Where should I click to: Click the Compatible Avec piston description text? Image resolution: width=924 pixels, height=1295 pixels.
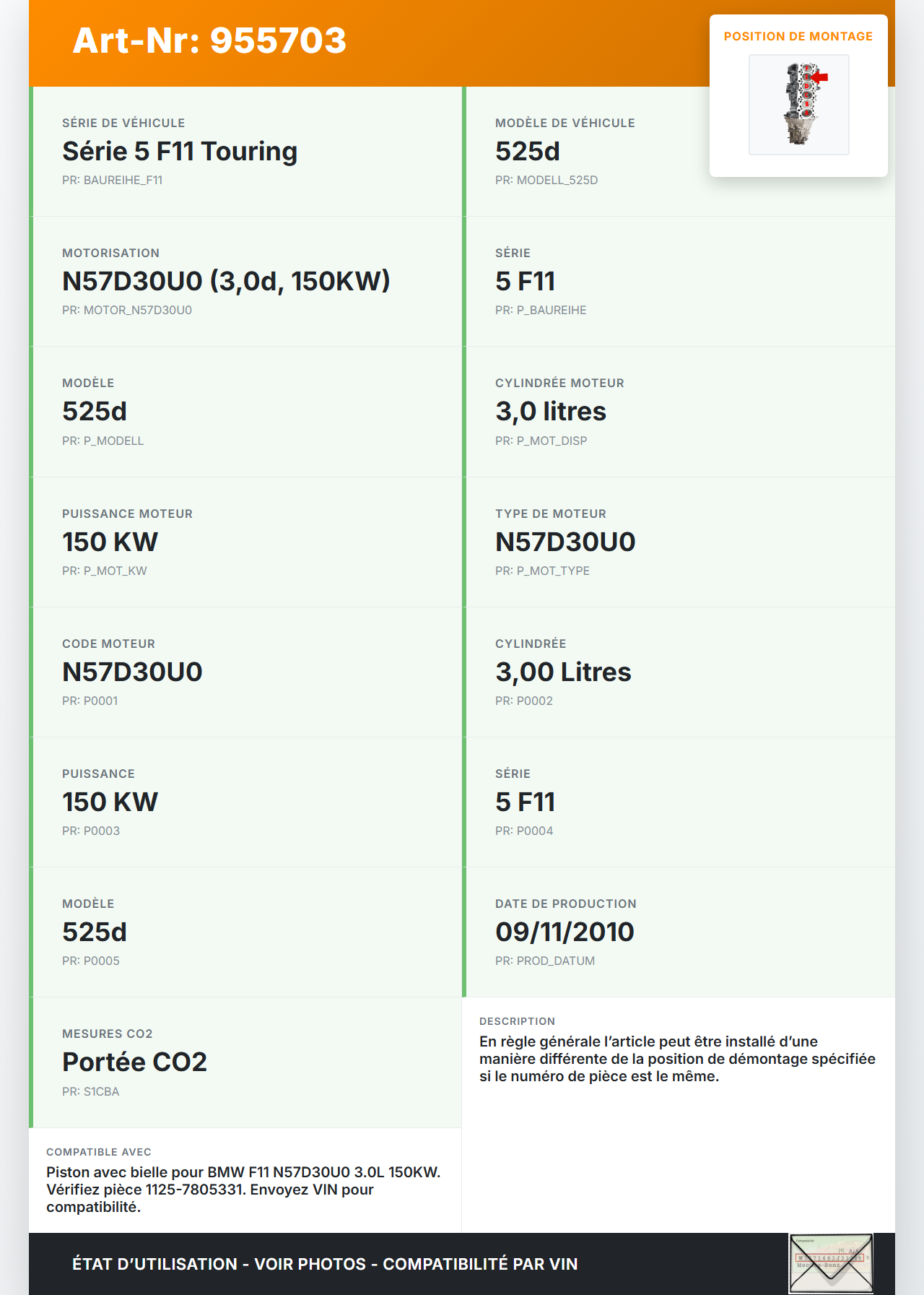coord(243,1190)
